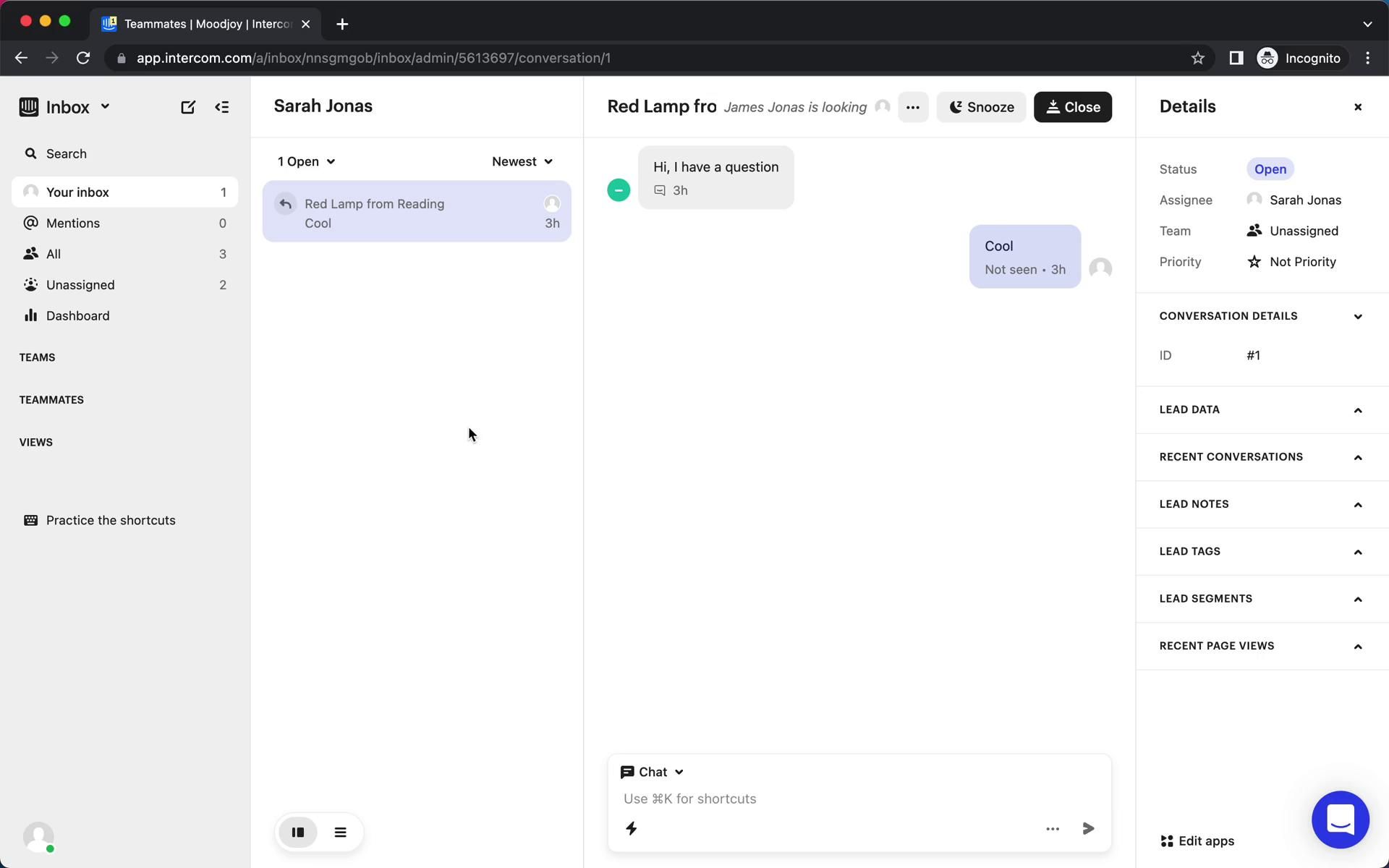The width and height of the screenshot is (1389, 868).
Task: Click Edit apps link
Action: (x=1197, y=841)
